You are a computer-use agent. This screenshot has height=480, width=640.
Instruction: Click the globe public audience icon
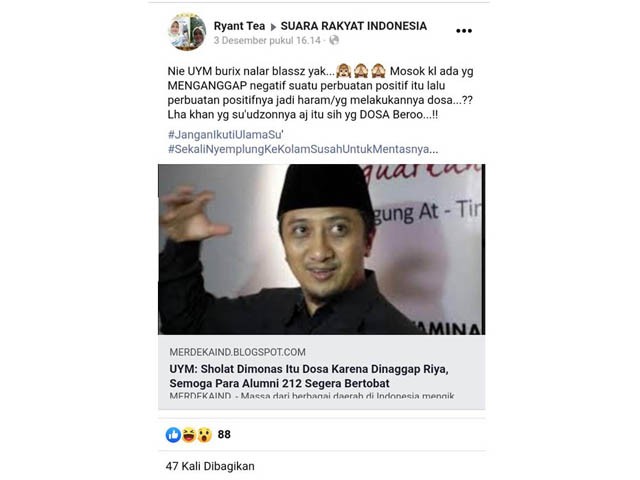[334, 40]
